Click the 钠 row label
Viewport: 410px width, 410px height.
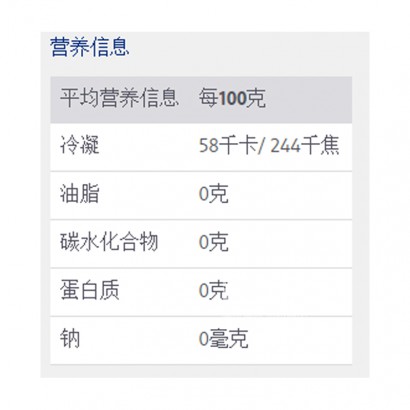point(70,339)
